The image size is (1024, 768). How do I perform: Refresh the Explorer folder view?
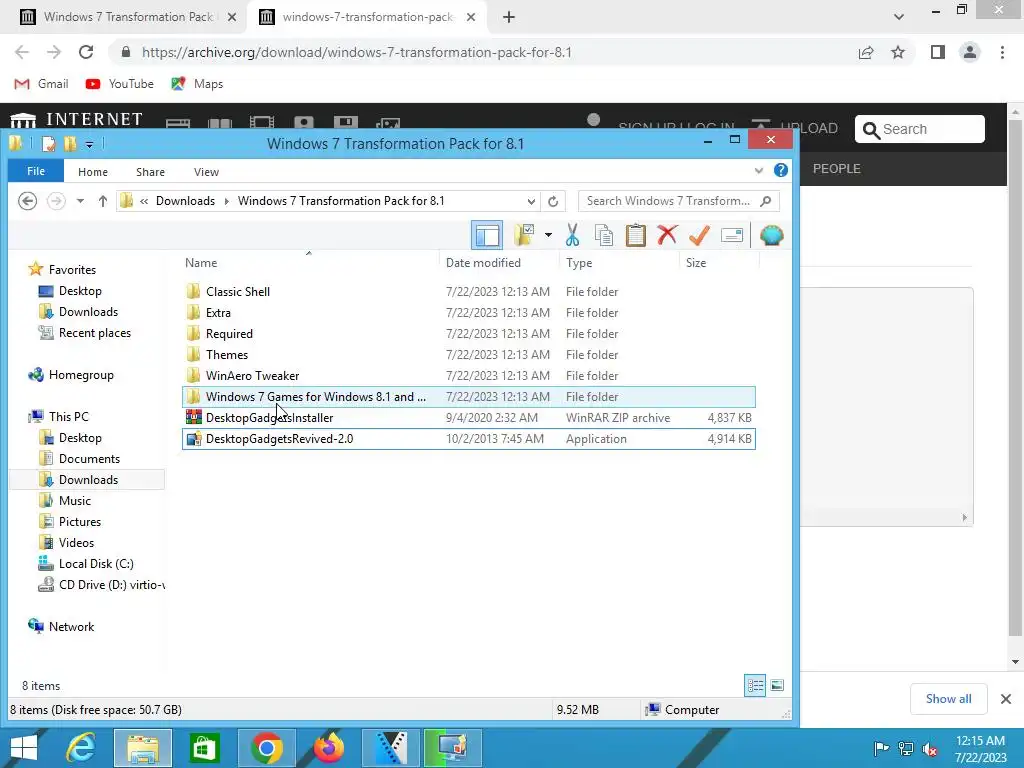[553, 201]
